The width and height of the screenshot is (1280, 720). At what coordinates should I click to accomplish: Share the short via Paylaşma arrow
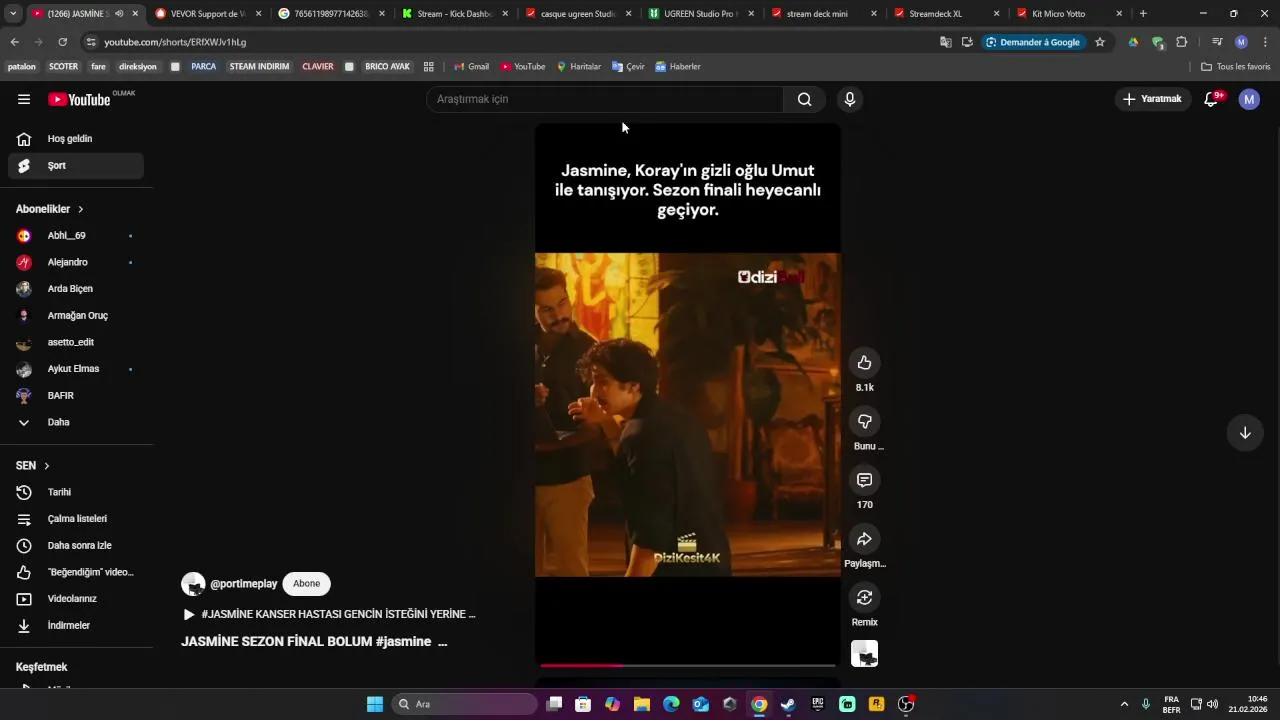(x=864, y=539)
